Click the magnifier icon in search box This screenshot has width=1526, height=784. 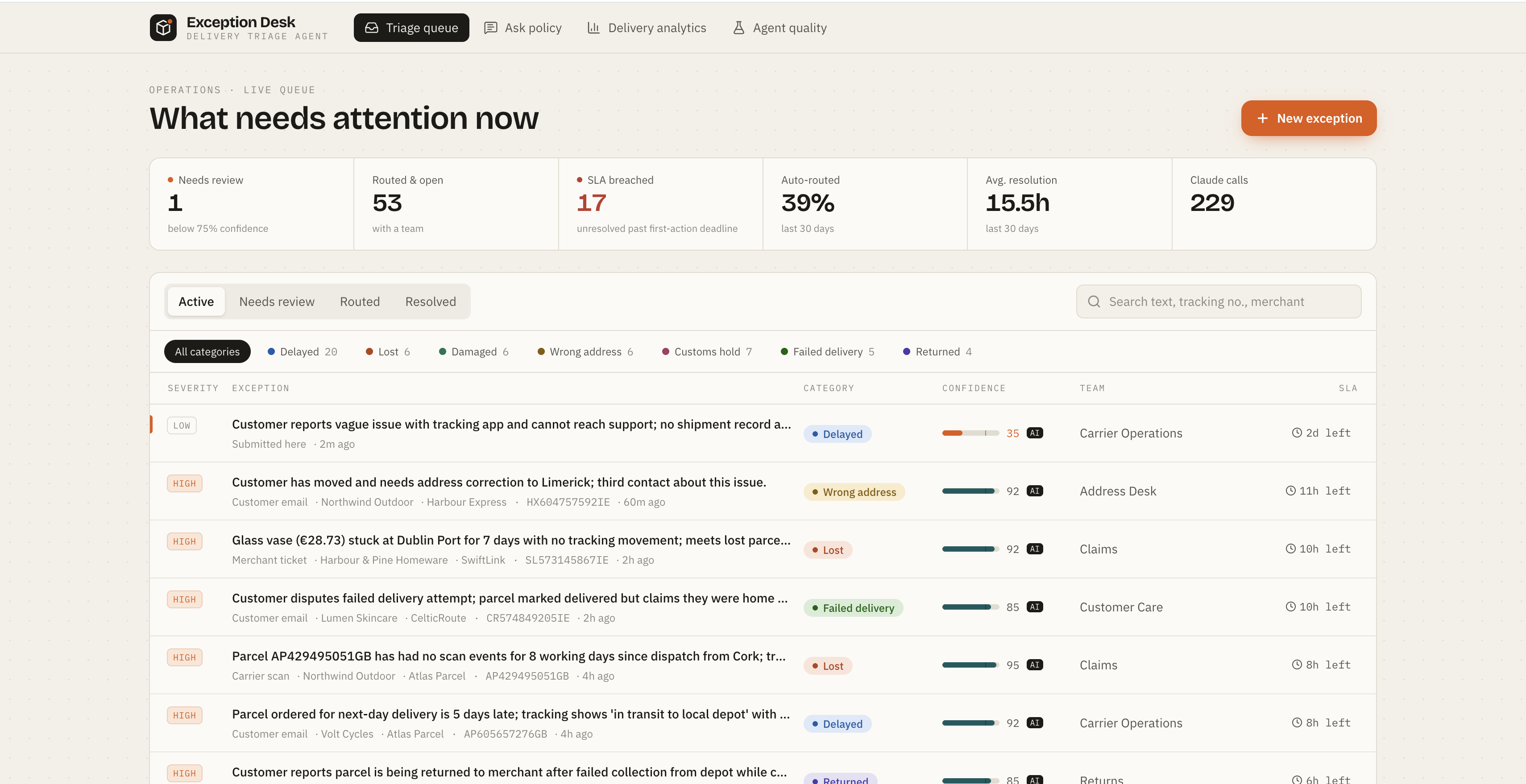coord(1094,301)
